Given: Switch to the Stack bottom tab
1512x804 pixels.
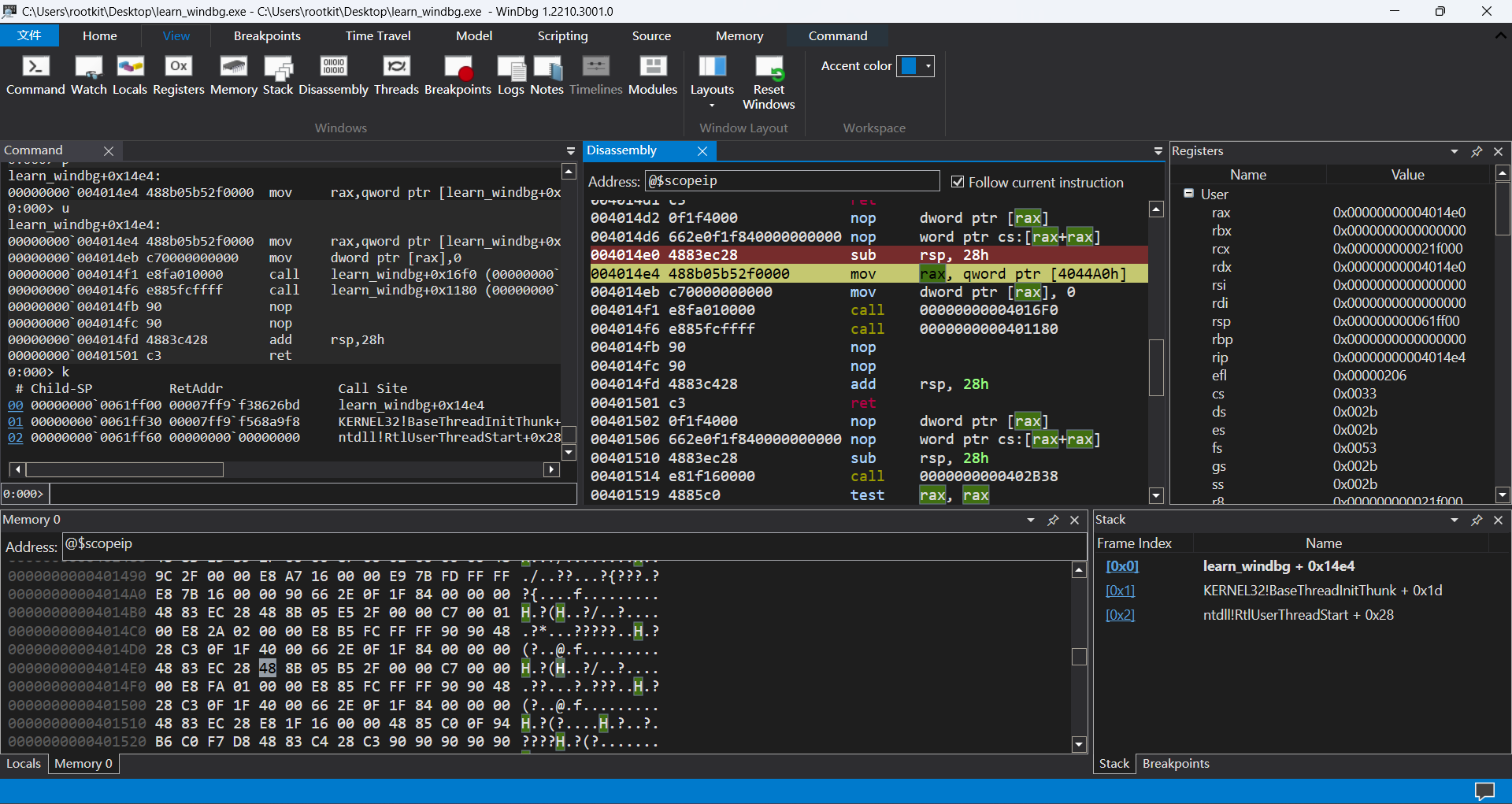Looking at the screenshot, I should click(1114, 764).
